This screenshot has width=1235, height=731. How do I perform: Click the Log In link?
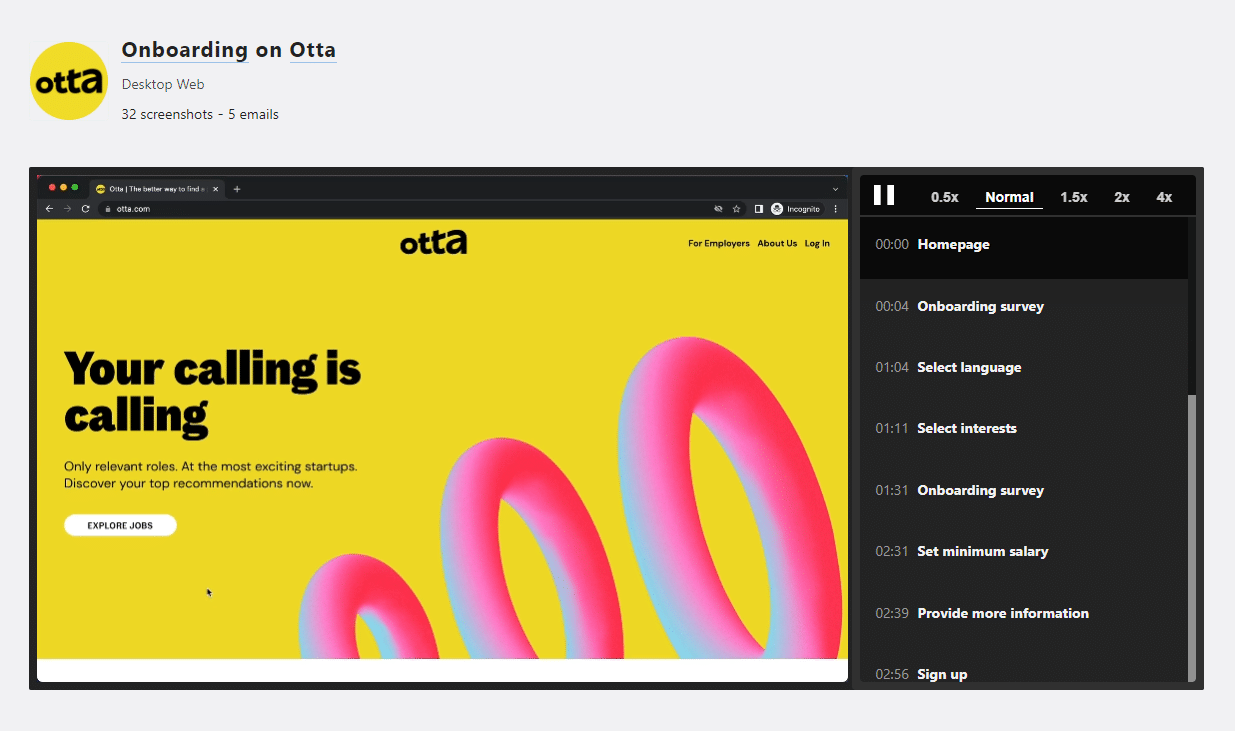[x=817, y=243]
